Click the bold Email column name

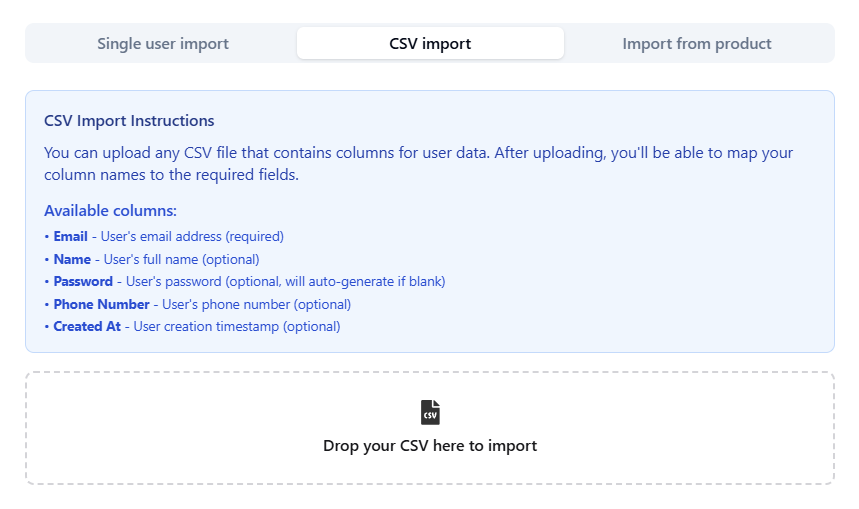tap(71, 237)
